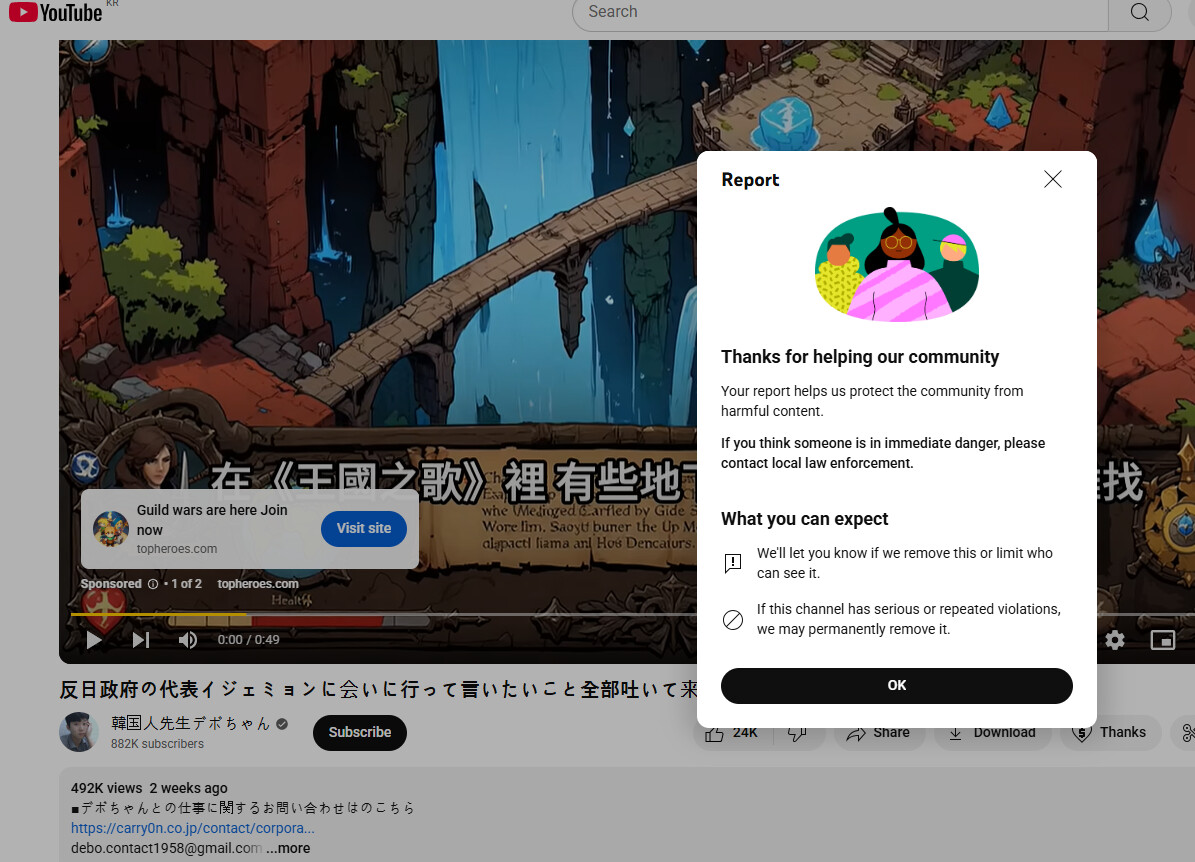Click the search magnifier icon
Image resolution: width=1195 pixels, height=862 pixels.
coord(1139,12)
